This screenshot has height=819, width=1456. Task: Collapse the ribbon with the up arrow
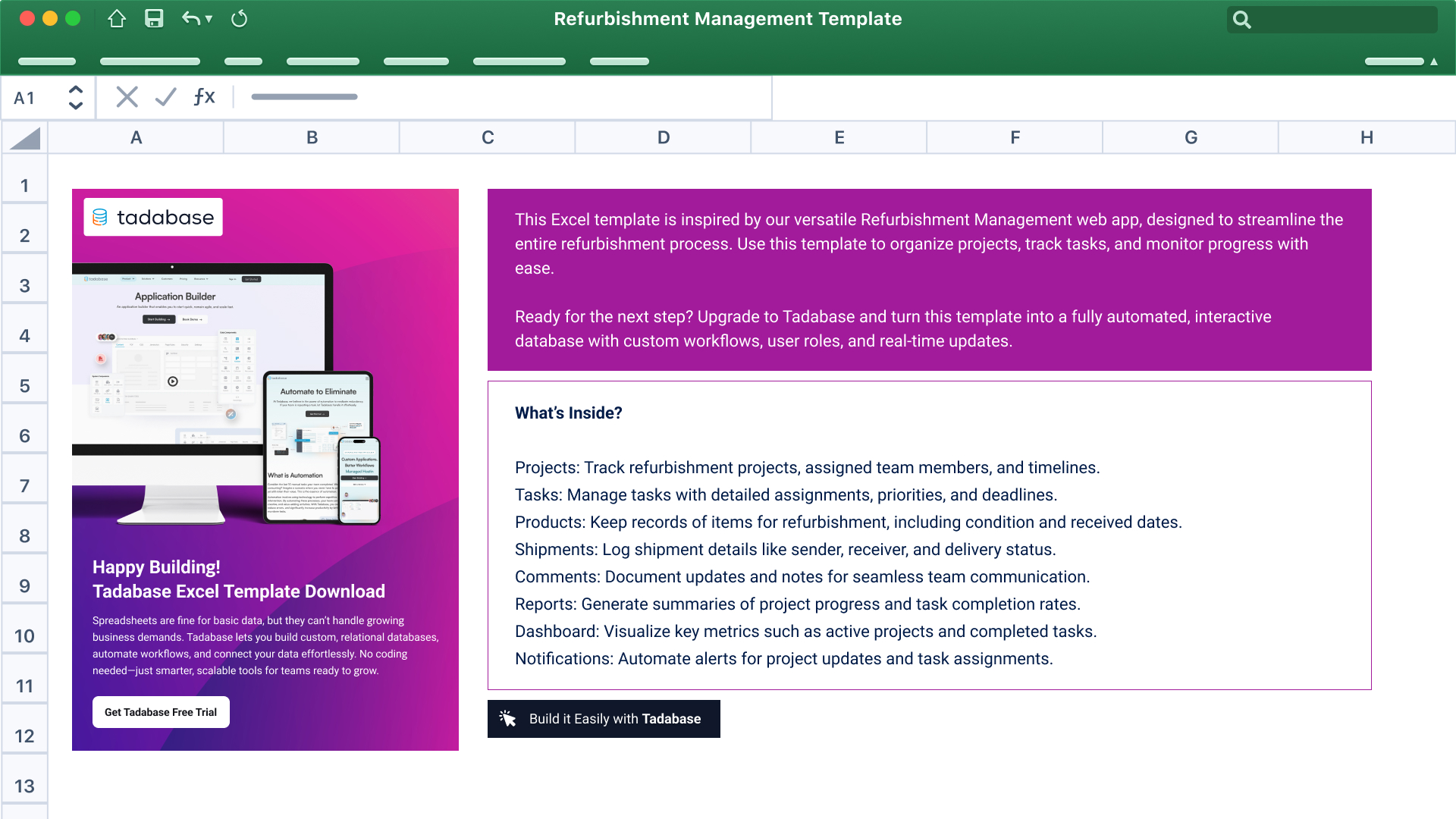tap(1434, 61)
